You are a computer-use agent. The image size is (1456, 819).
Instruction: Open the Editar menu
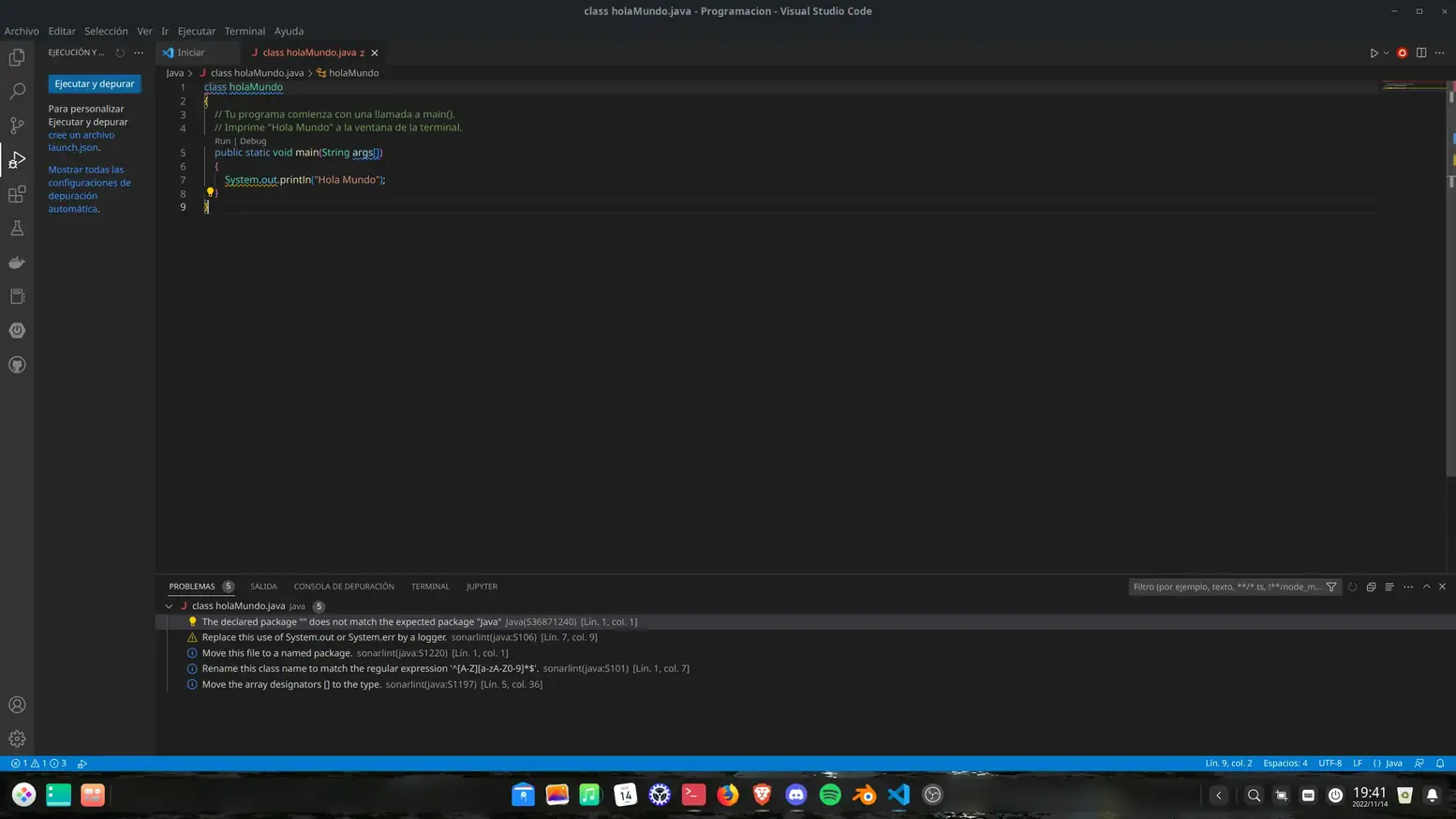[x=62, y=31]
